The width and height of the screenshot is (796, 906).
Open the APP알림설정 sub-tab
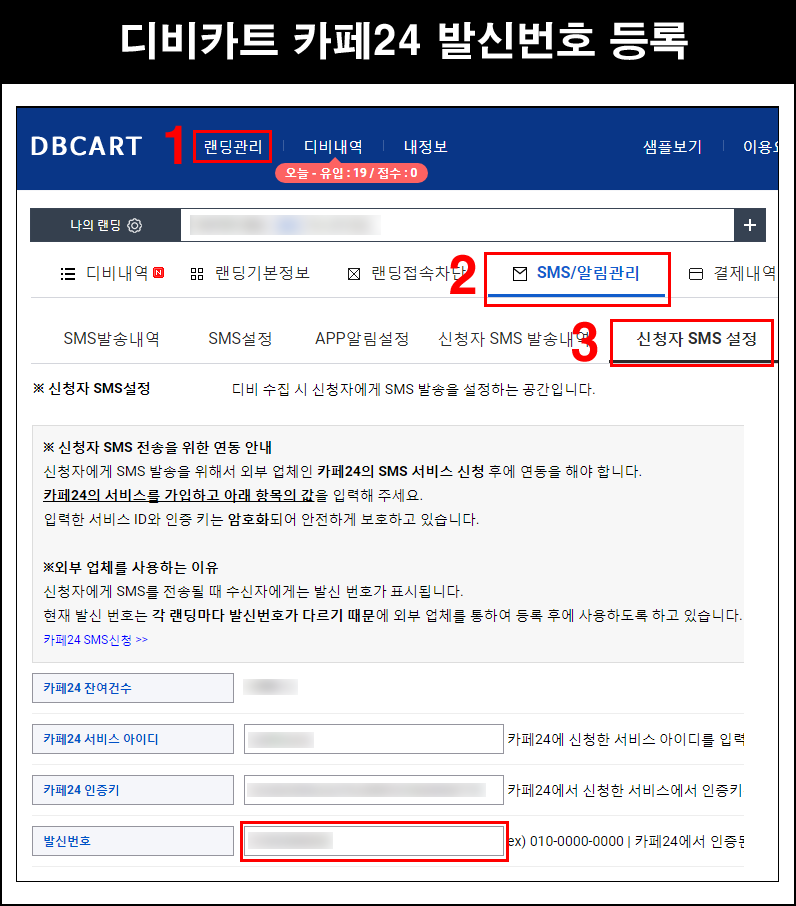(x=361, y=339)
